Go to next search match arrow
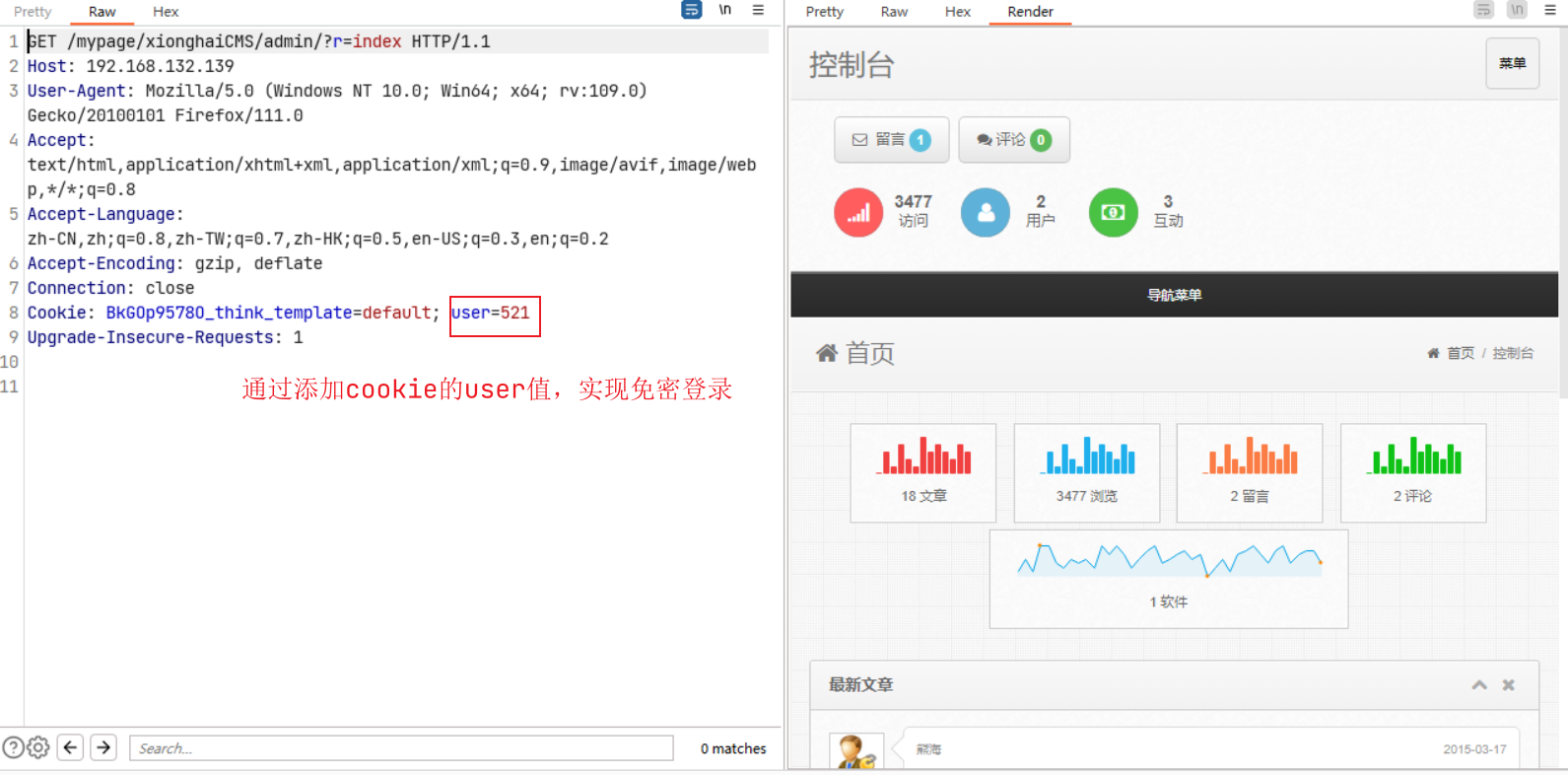Screen dimensions: 1568x775 tap(103, 747)
